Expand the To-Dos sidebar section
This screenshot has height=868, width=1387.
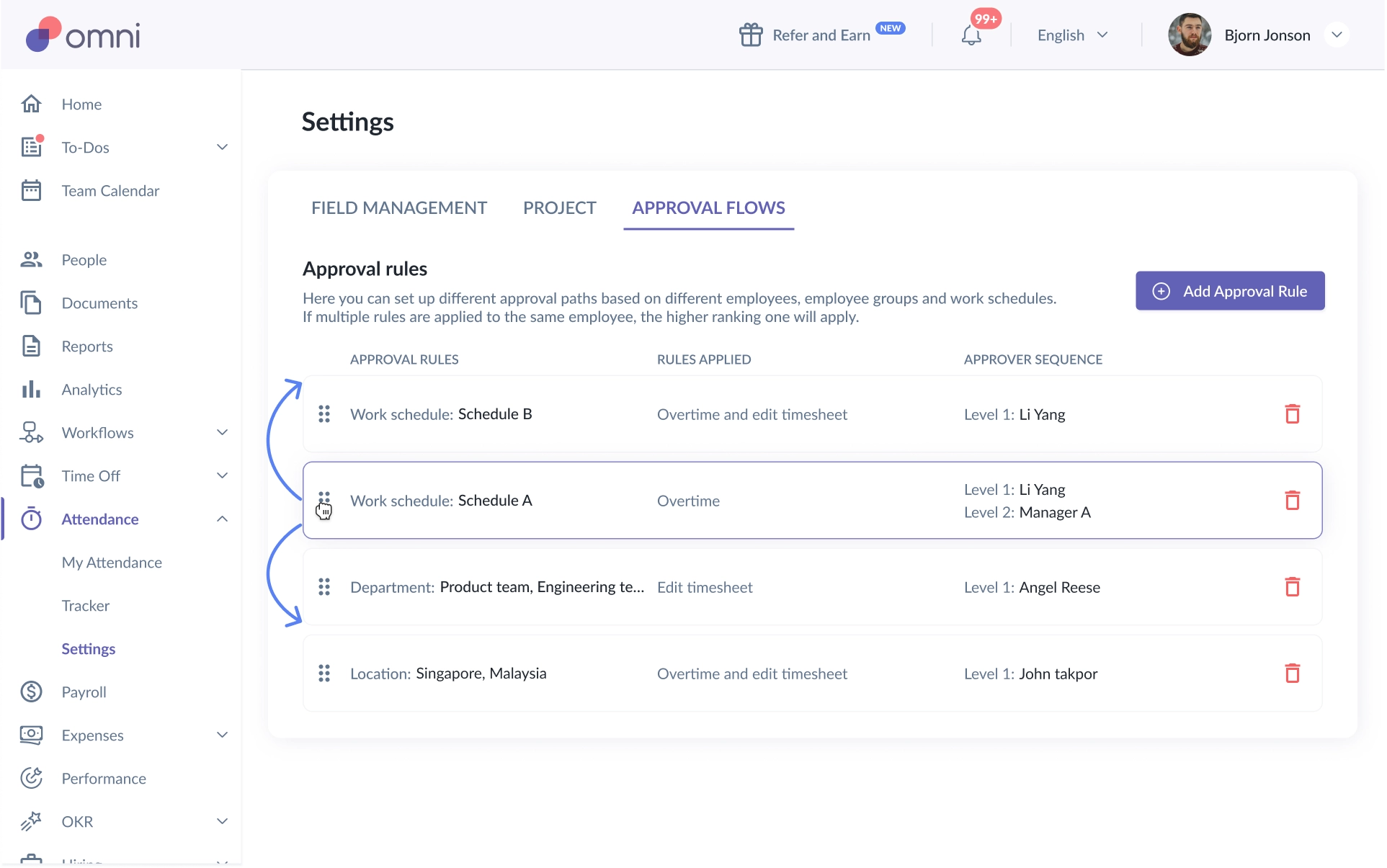click(x=222, y=148)
